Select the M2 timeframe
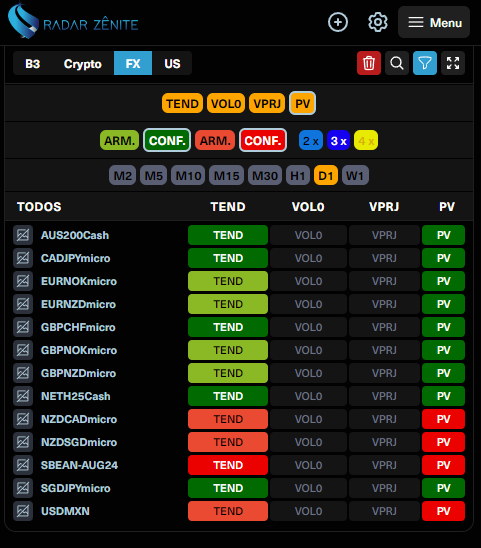The height and width of the screenshot is (548, 481). click(122, 175)
